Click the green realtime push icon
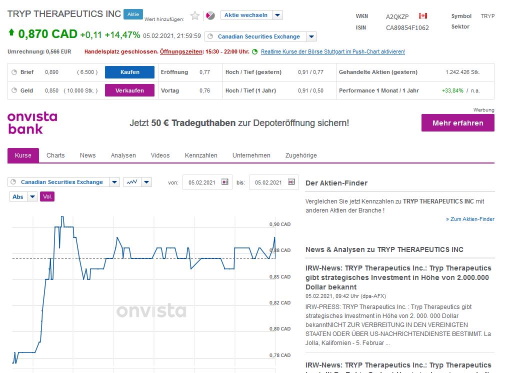This screenshot has height=373, width=514. pos(255,52)
